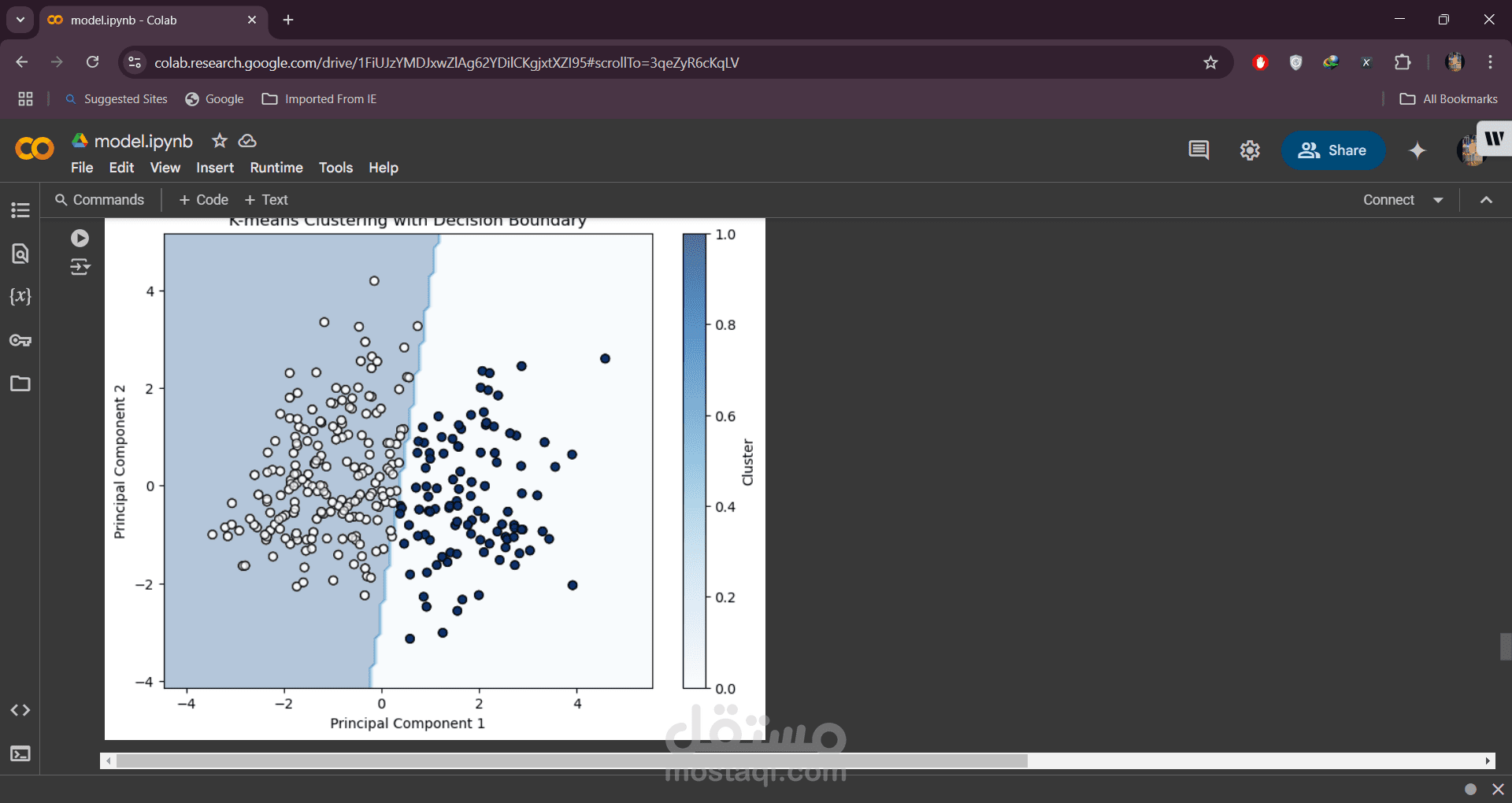
Task: Click the Gemini sparkle icon
Action: tap(1417, 150)
